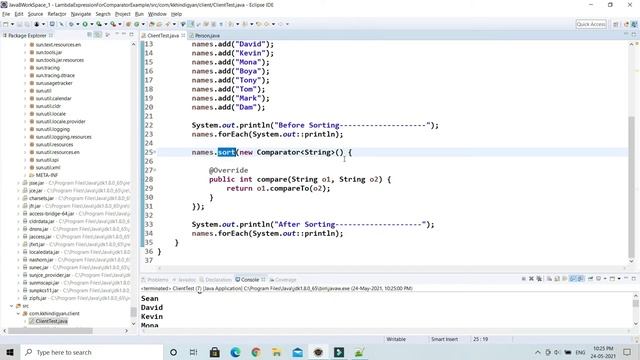
Task: Click the taskbar search box
Action: click(x=91, y=352)
